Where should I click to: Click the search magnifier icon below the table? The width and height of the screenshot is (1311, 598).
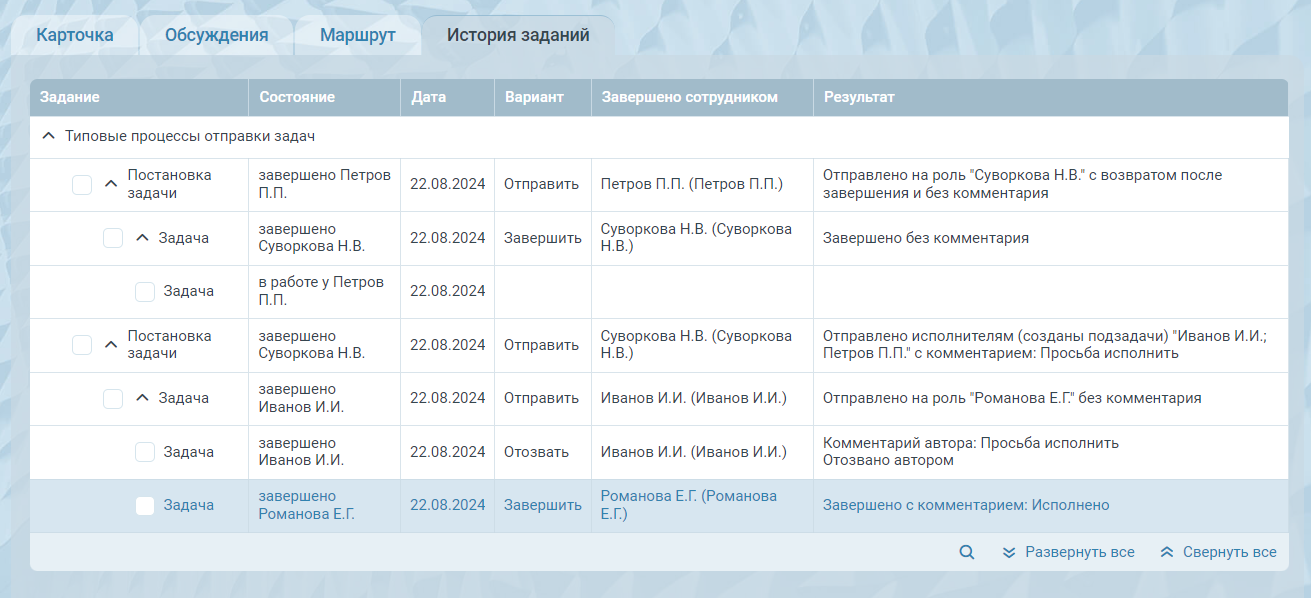click(x=966, y=552)
